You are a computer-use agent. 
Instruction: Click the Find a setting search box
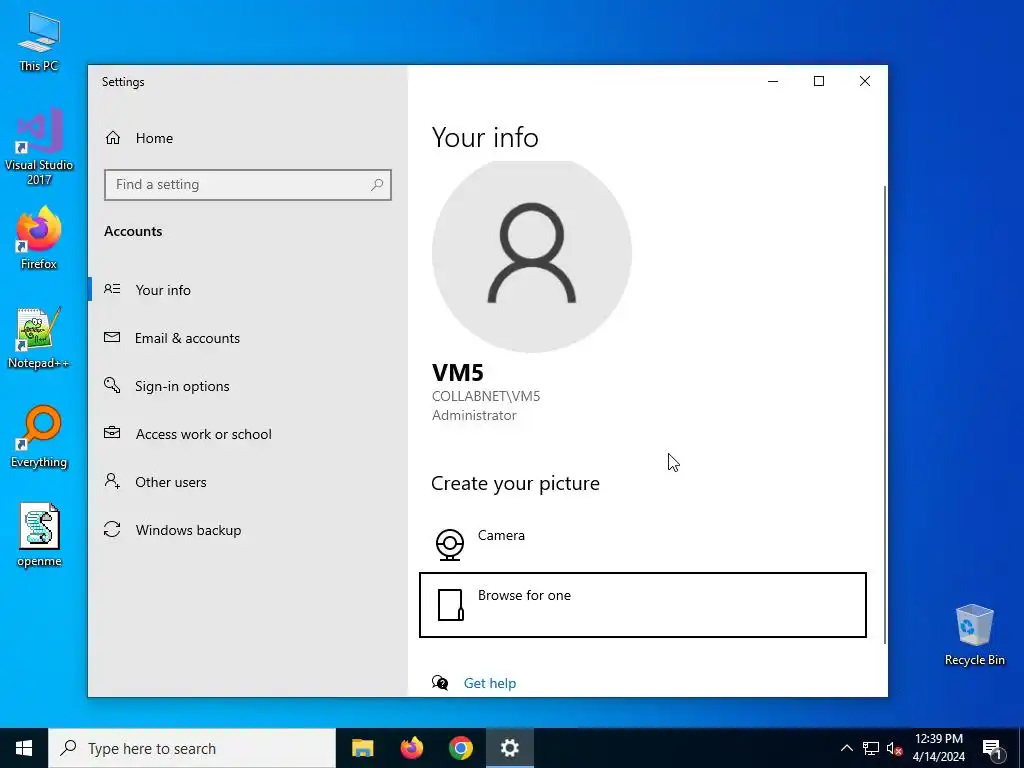point(248,185)
